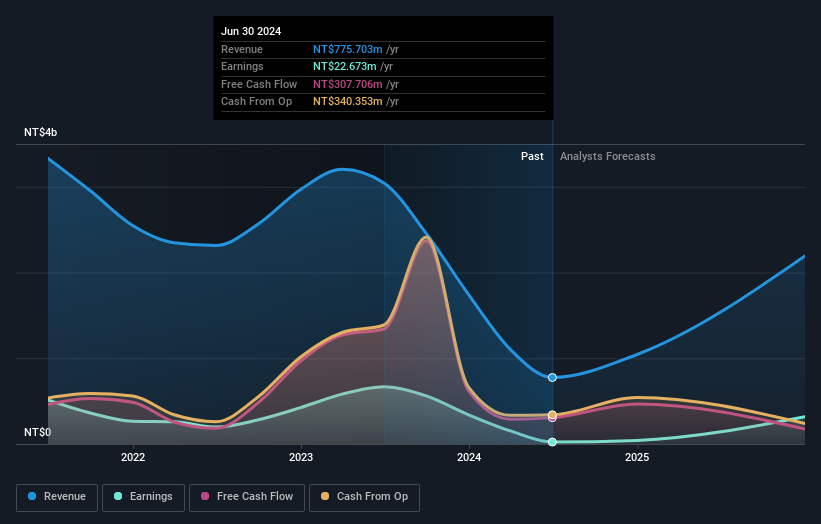Click the NT$4b y-axis label

(x=40, y=132)
